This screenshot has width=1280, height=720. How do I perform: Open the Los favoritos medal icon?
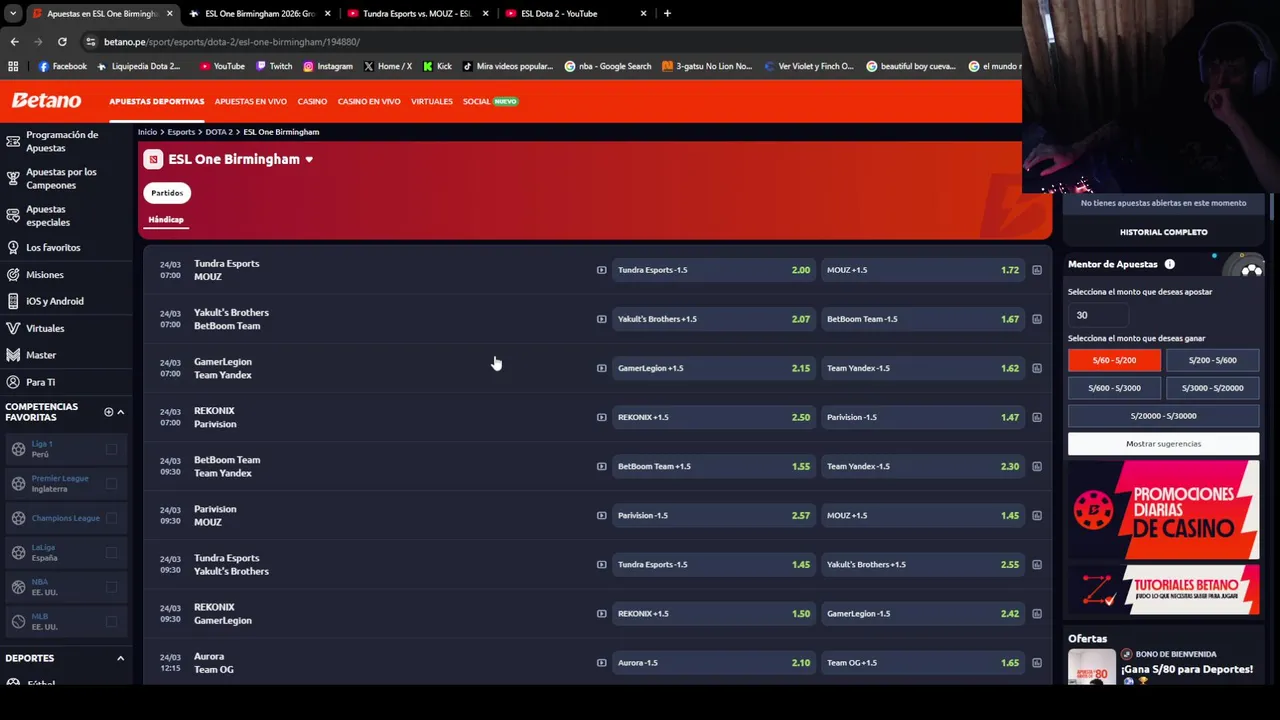13,247
